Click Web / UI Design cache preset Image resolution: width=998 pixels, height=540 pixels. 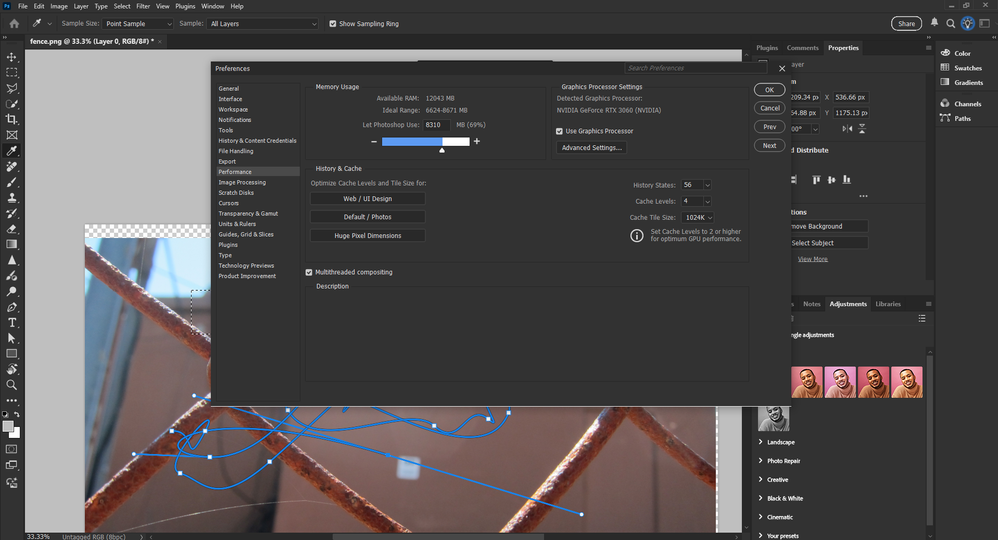coord(367,199)
